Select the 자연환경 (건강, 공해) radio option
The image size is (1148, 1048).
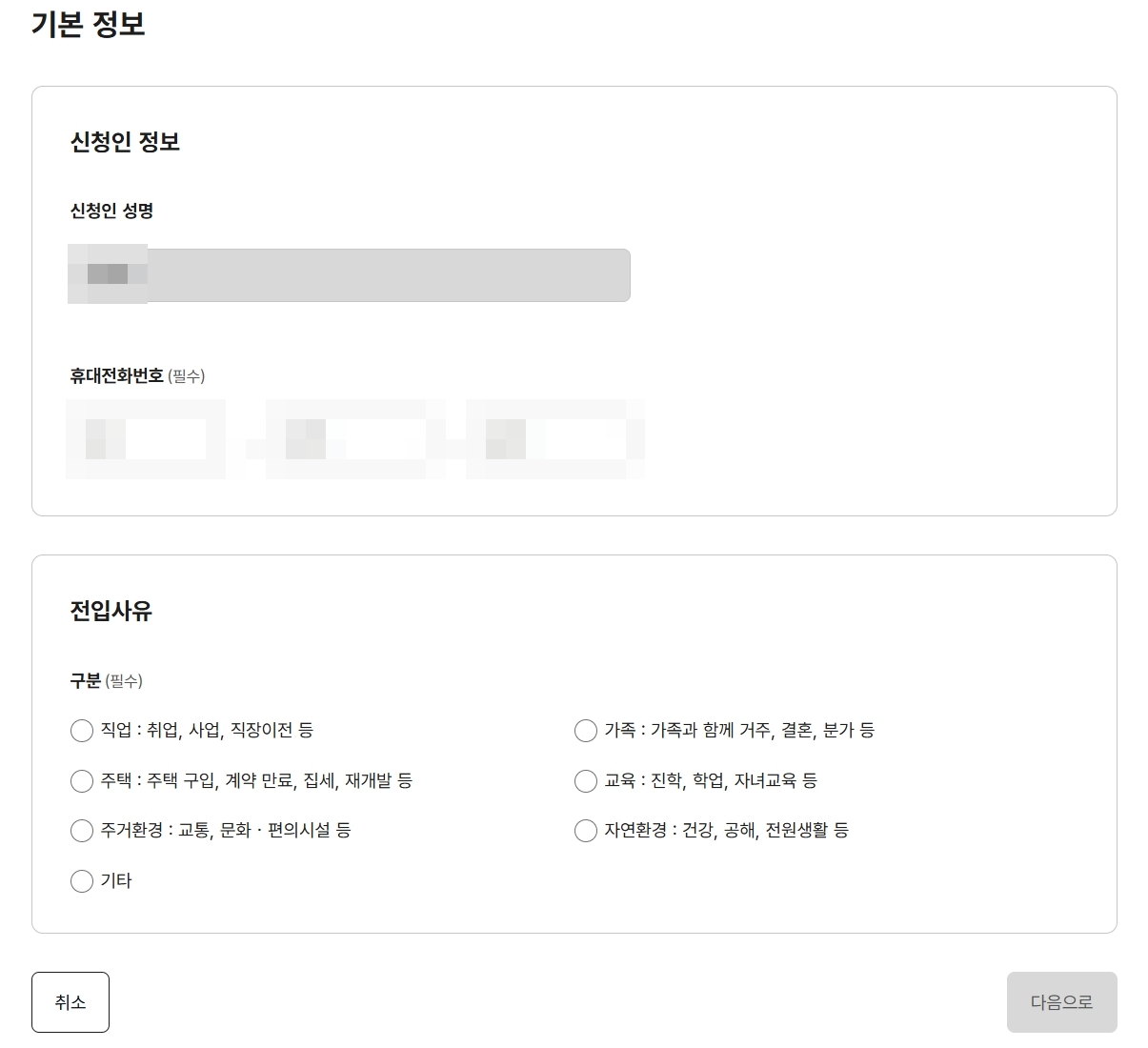click(x=586, y=831)
